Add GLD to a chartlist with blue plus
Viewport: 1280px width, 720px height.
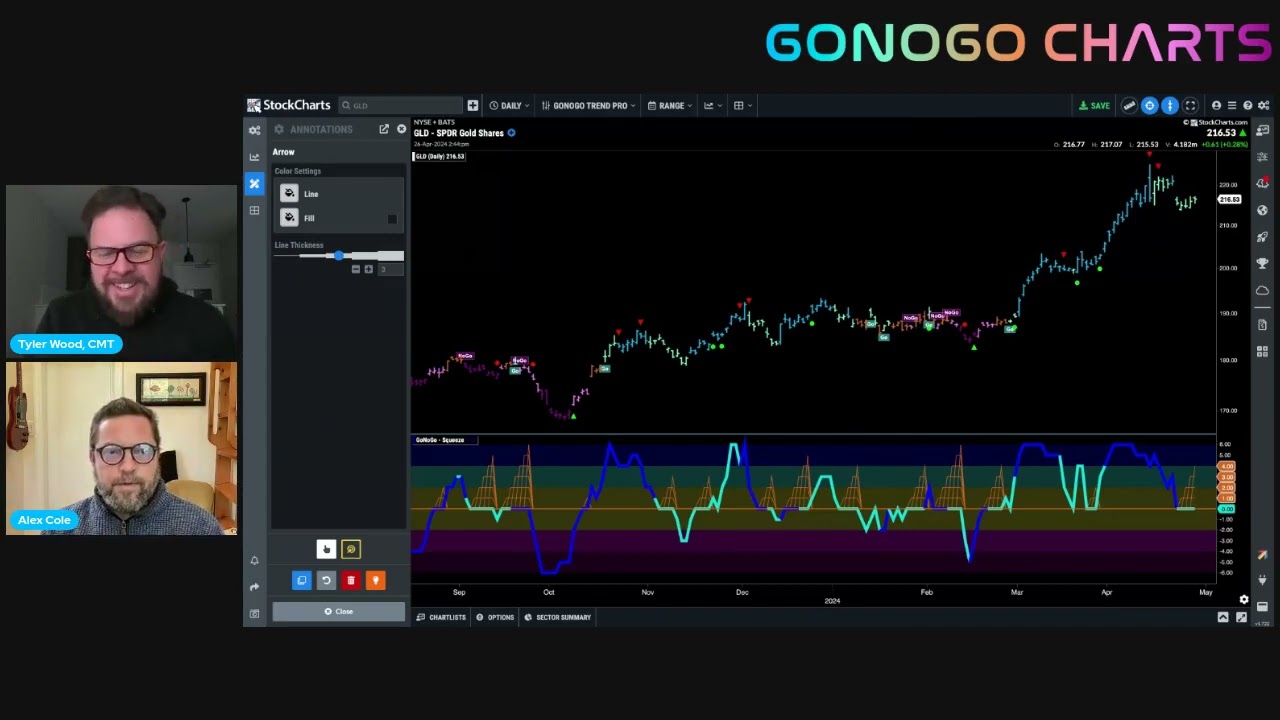pos(511,133)
